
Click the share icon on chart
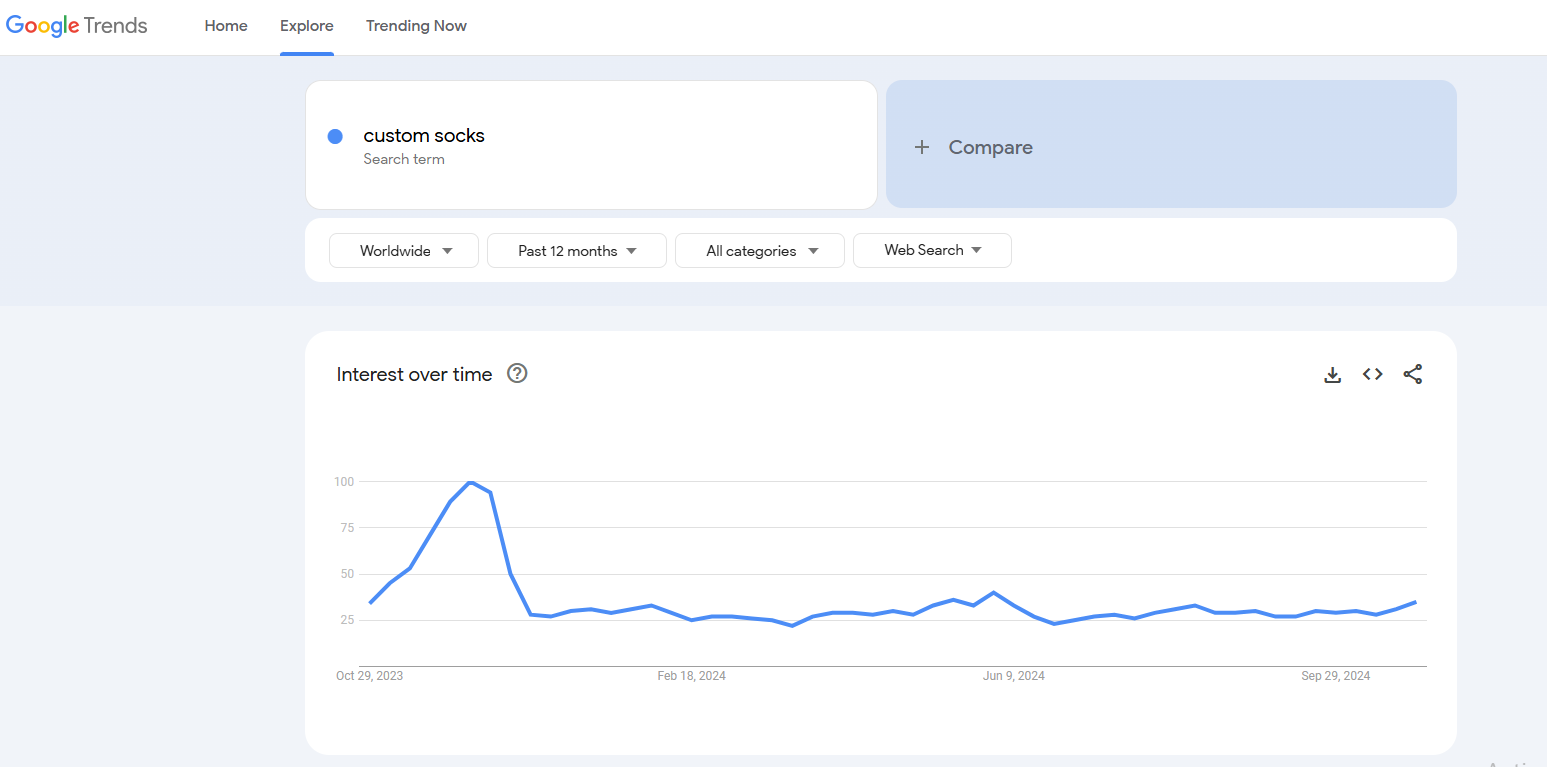(x=1412, y=374)
